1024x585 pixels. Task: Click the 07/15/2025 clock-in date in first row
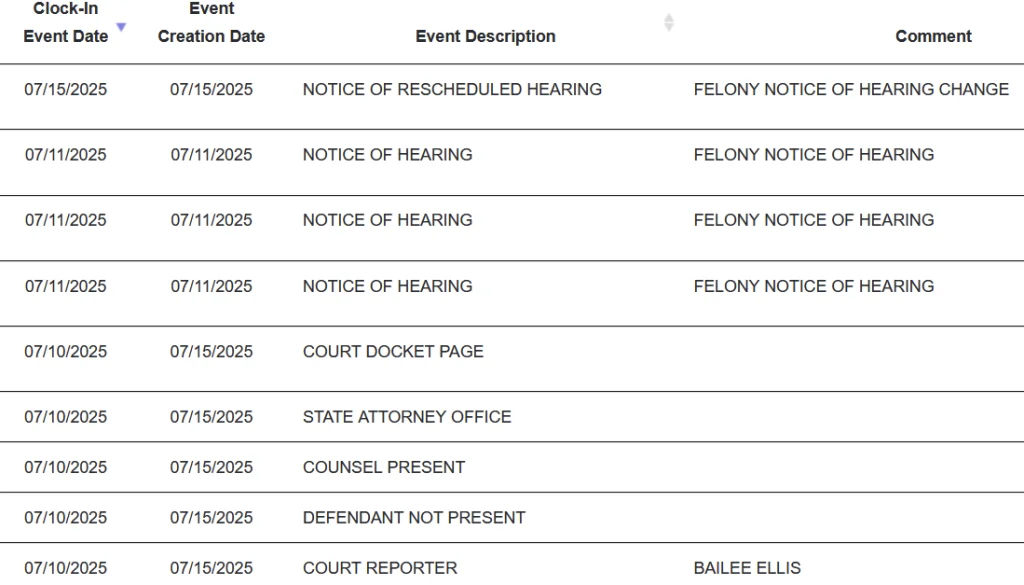click(66, 89)
